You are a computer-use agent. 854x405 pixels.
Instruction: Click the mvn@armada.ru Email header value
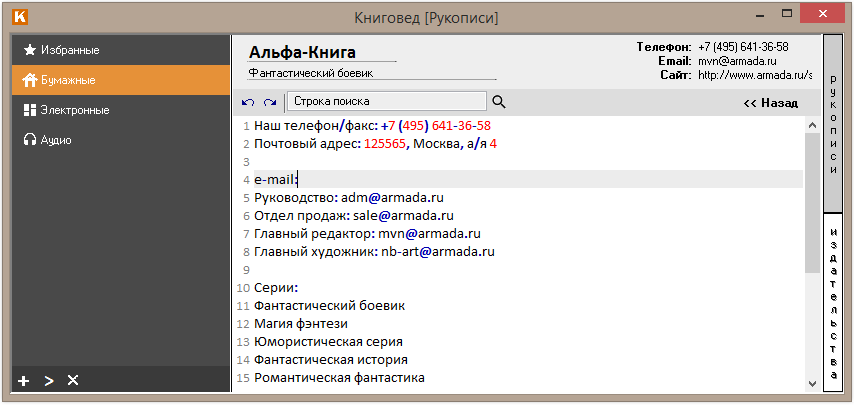737,61
